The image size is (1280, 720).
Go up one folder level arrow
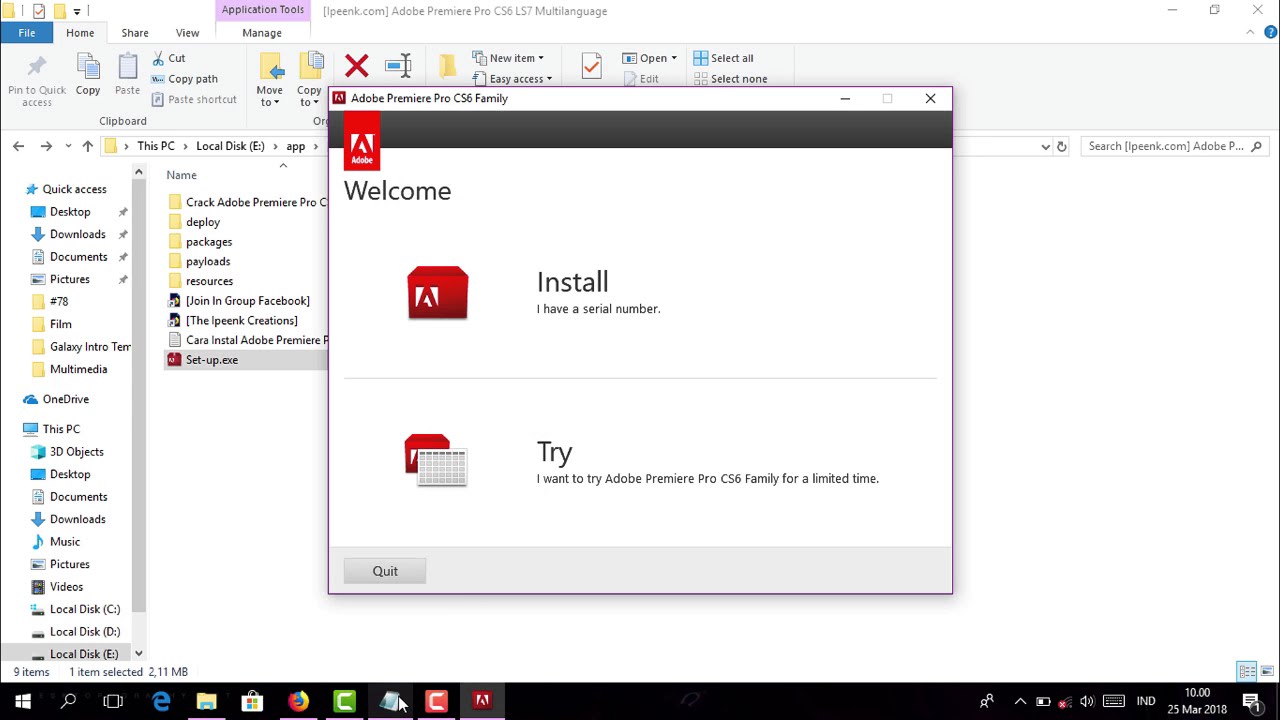pos(88,146)
